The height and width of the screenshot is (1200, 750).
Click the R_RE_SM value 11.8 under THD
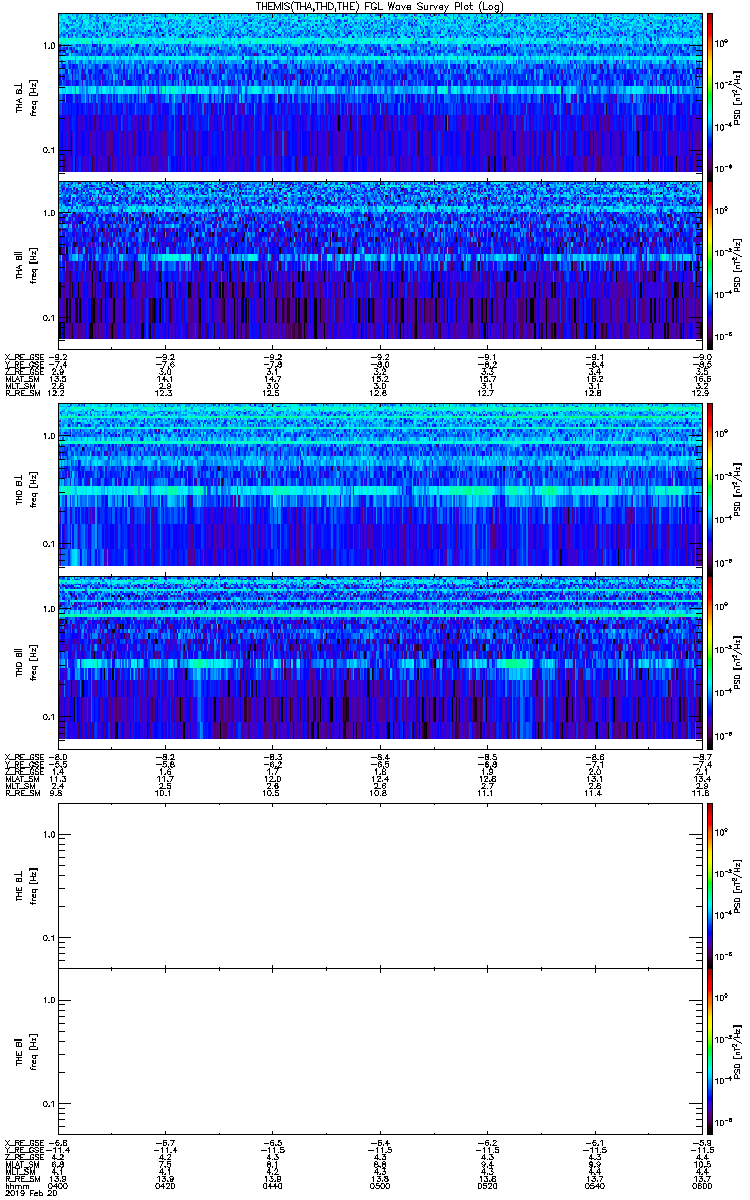coord(700,793)
